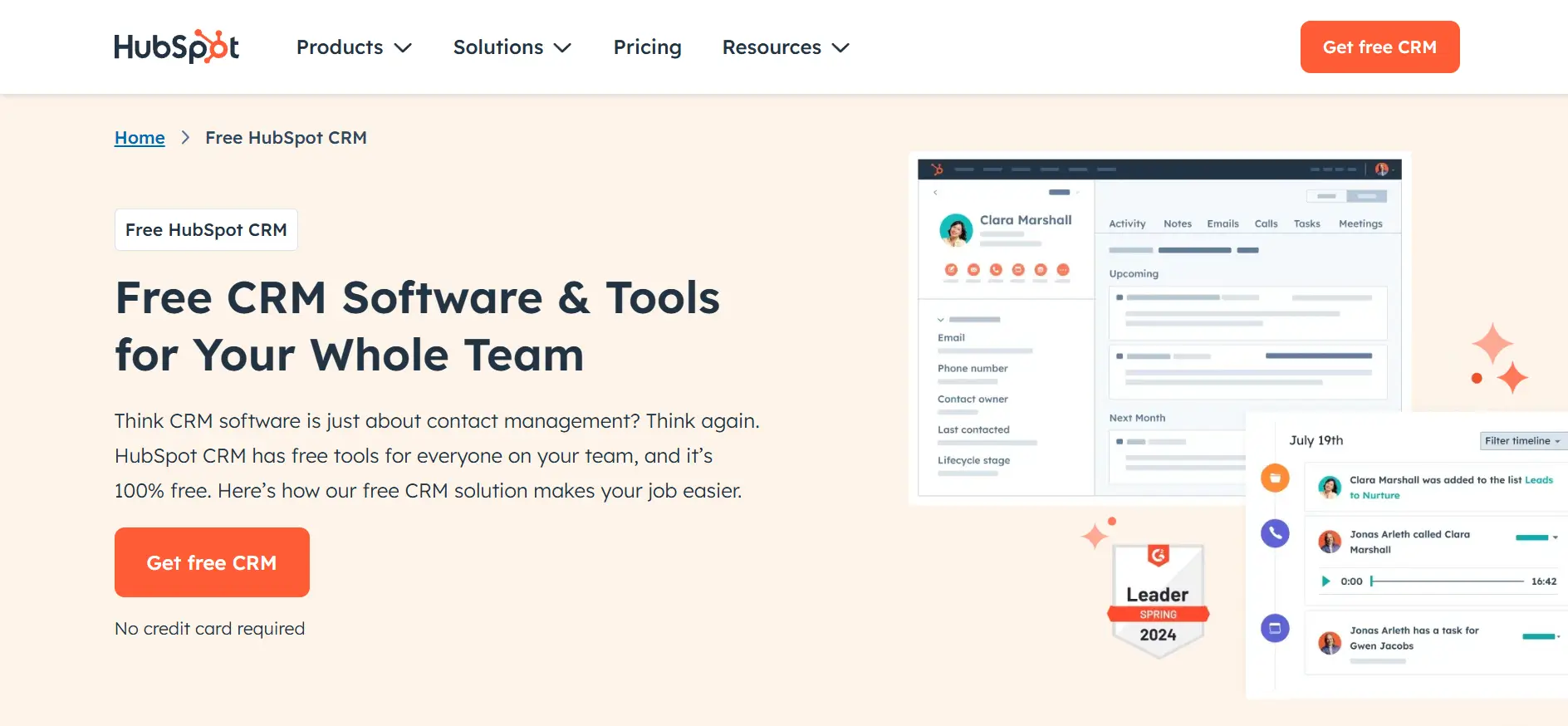Click the Clara Marshall contact name
This screenshot has height=726, width=1568.
(x=1026, y=220)
